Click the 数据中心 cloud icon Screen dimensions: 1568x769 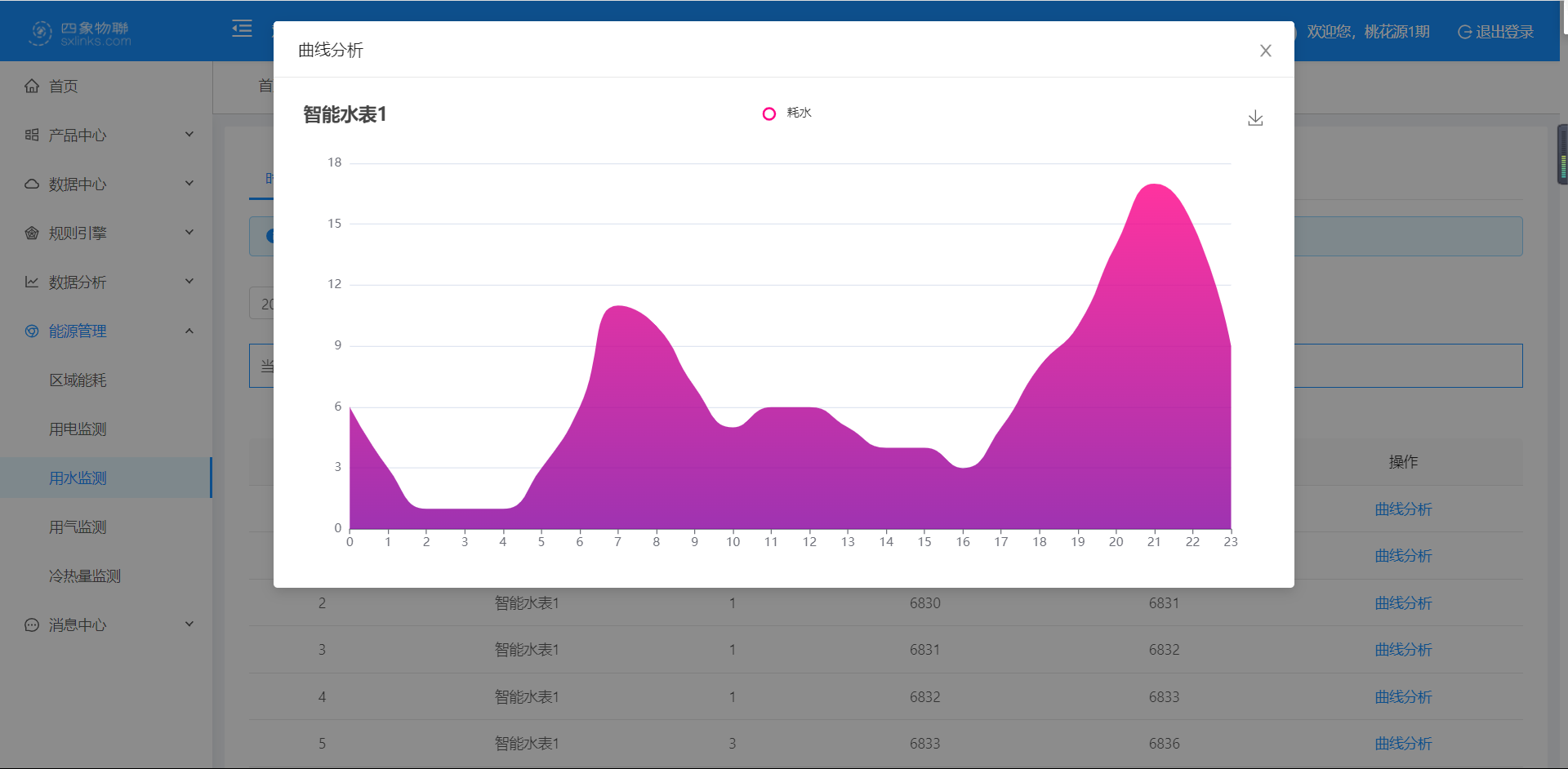pyautogui.click(x=32, y=184)
